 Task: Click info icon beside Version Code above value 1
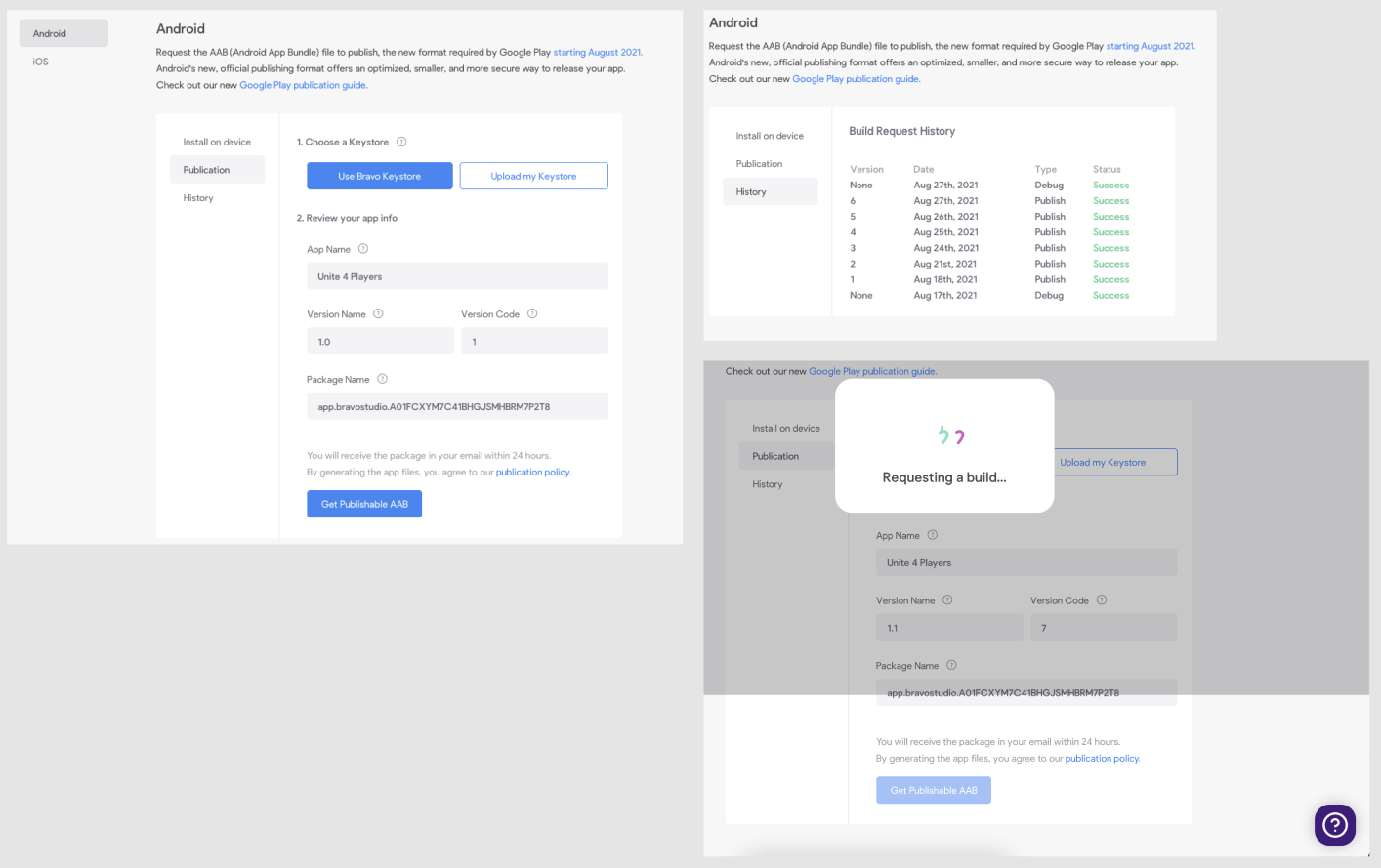[532, 313]
